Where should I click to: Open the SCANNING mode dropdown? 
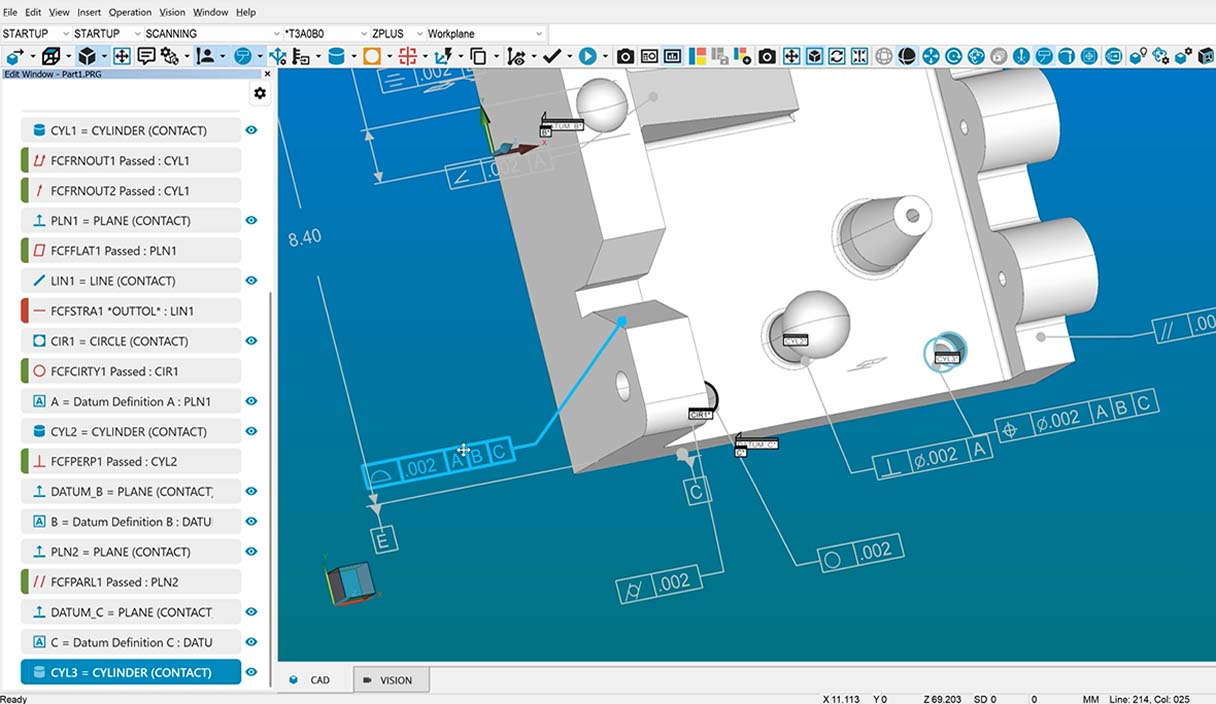point(276,34)
